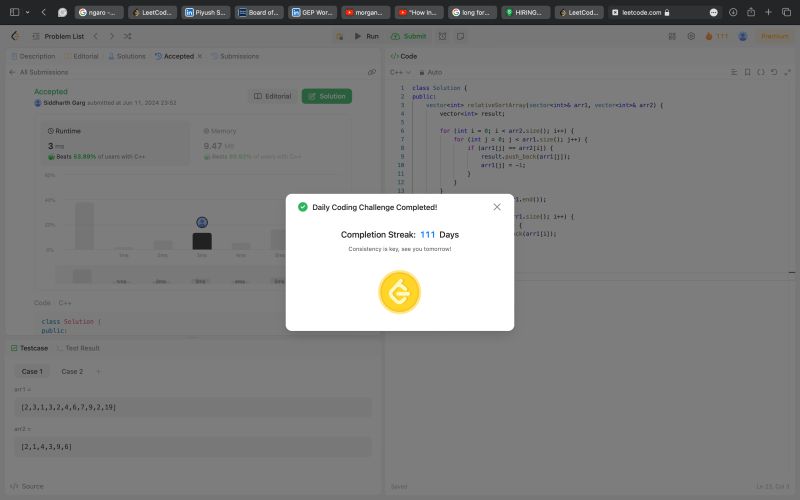Viewport: 800px width, 500px height.
Task: Select Case 2
Action: (x=72, y=371)
